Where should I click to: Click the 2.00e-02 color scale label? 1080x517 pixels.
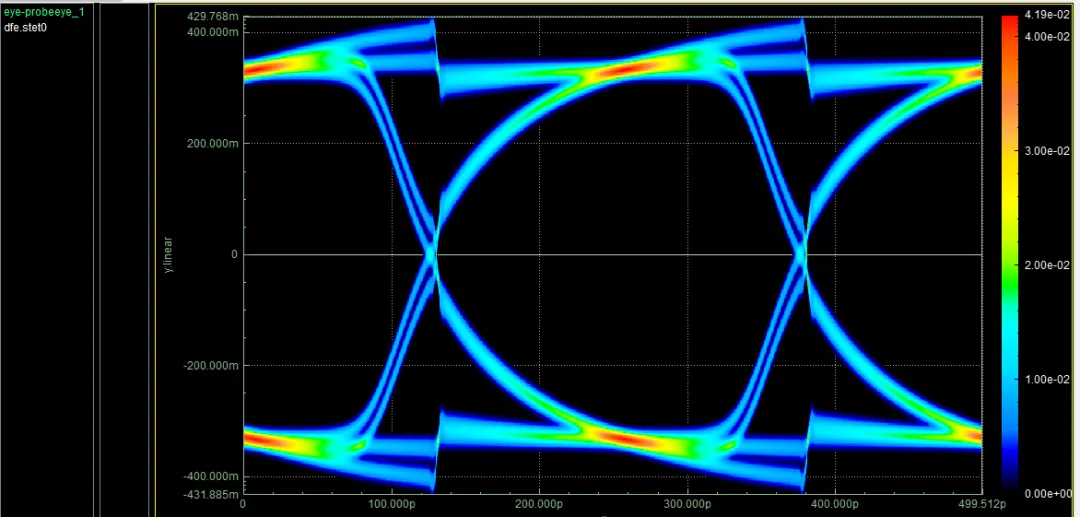[1045, 265]
